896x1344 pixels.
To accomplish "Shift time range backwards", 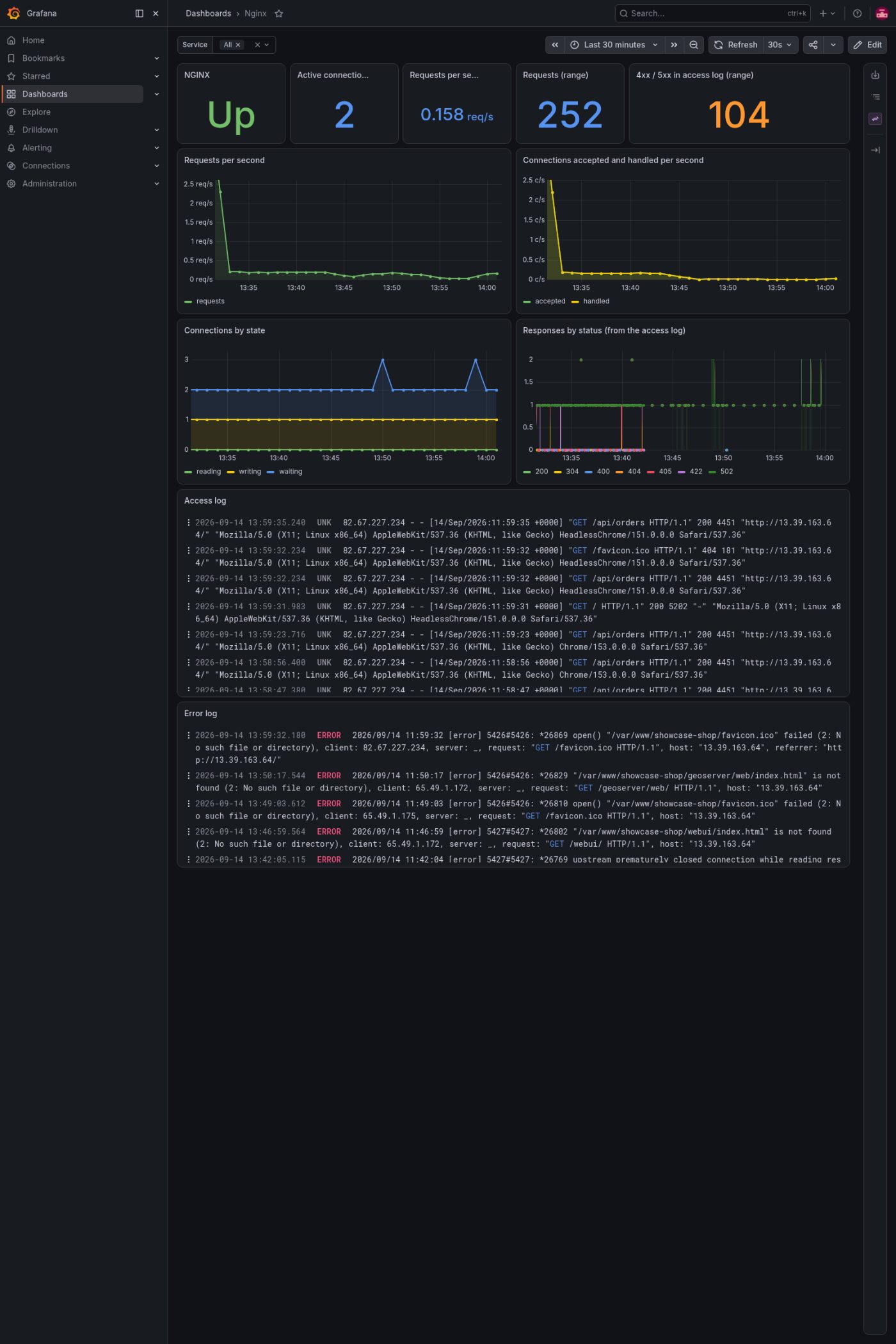I will [x=555, y=45].
